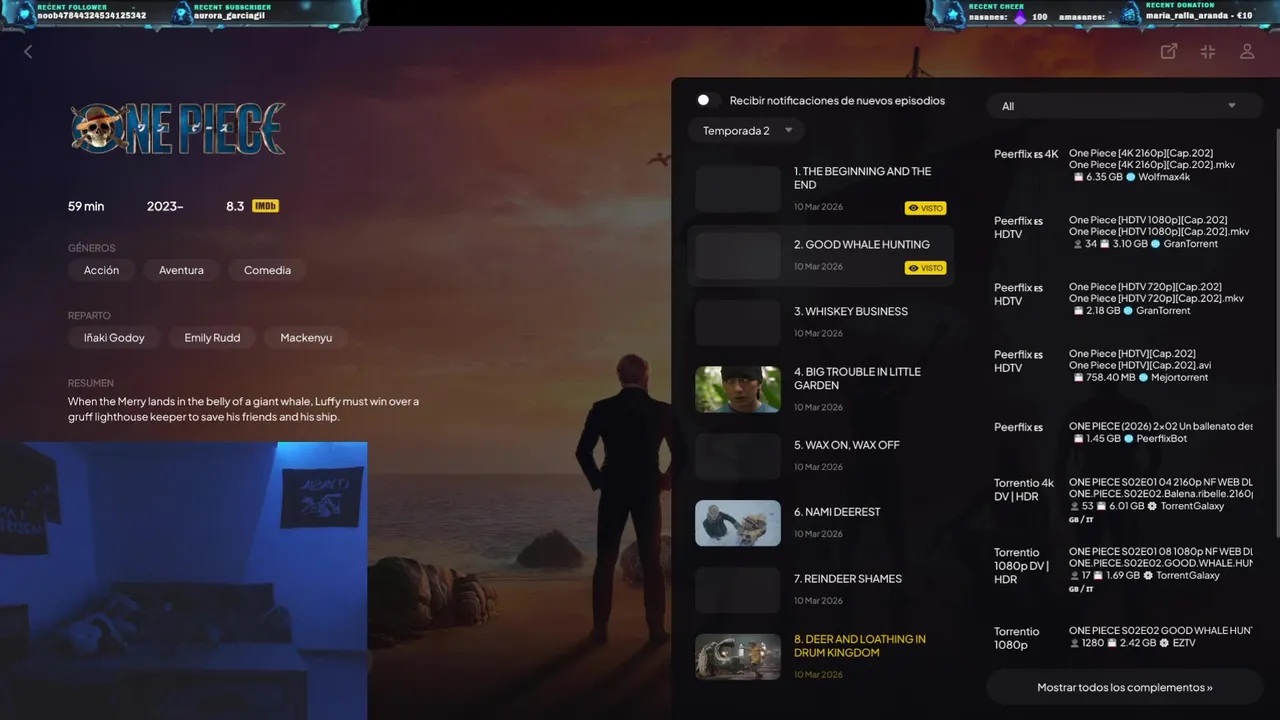Click VISTO eye badge on Good Whale Hunting
The height and width of the screenshot is (720, 1280).
[925, 268]
